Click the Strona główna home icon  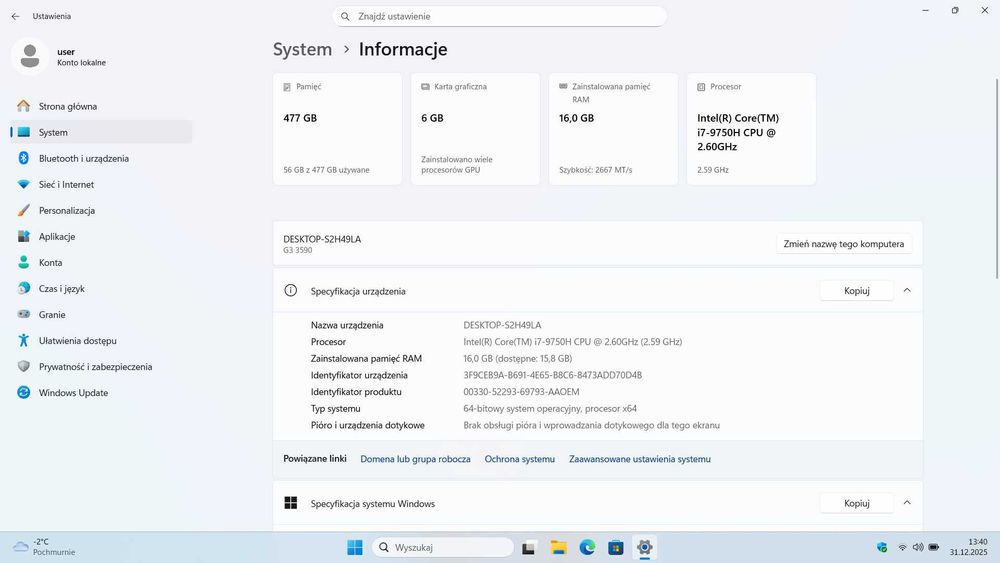pos(24,106)
